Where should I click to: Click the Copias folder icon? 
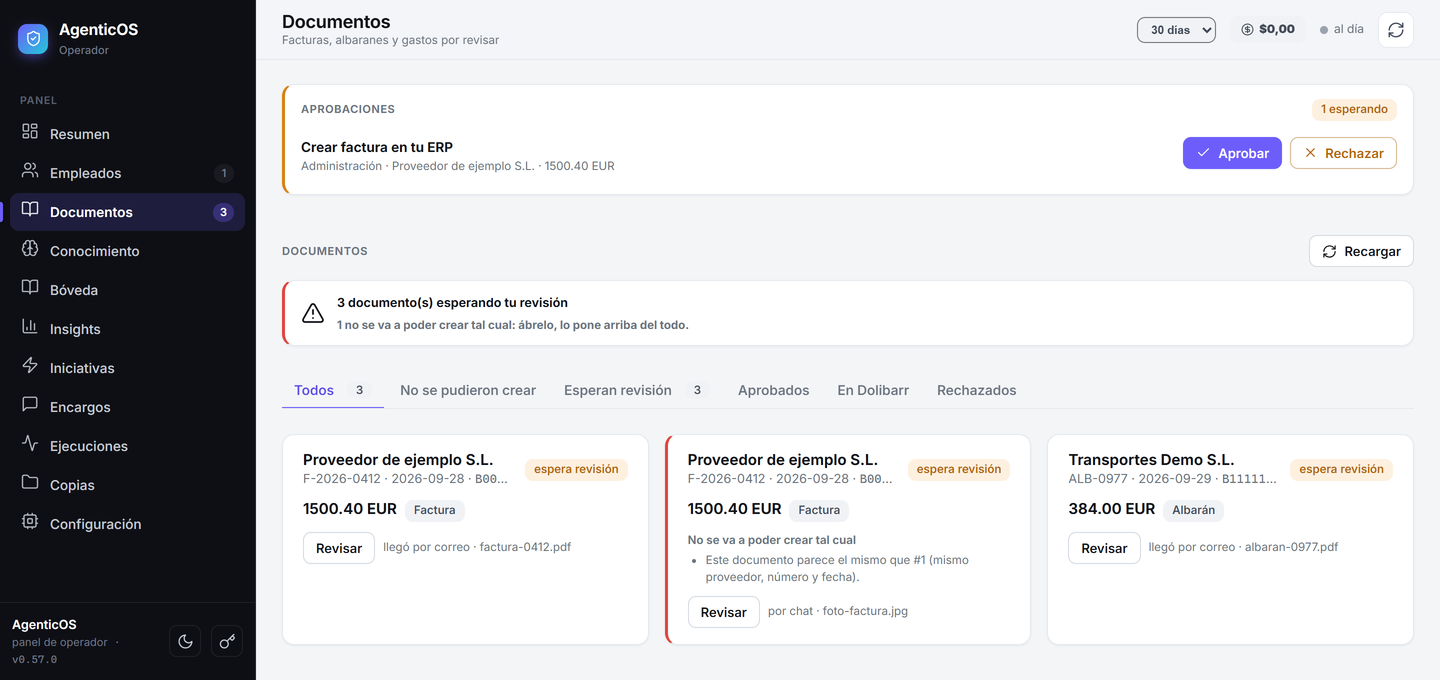tap(30, 483)
